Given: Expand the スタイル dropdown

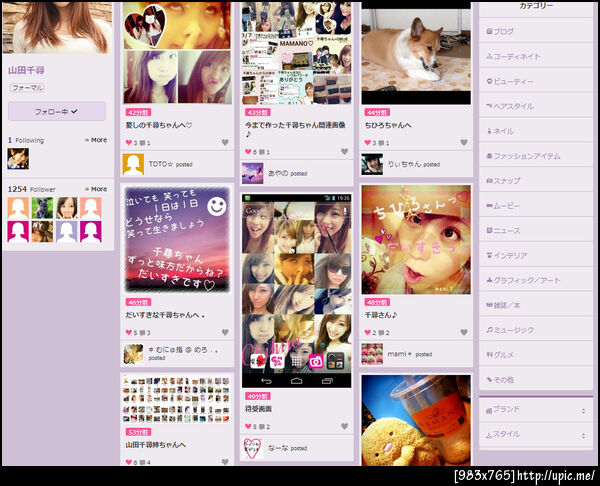Looking at the screenshot, I should (536, 435).
